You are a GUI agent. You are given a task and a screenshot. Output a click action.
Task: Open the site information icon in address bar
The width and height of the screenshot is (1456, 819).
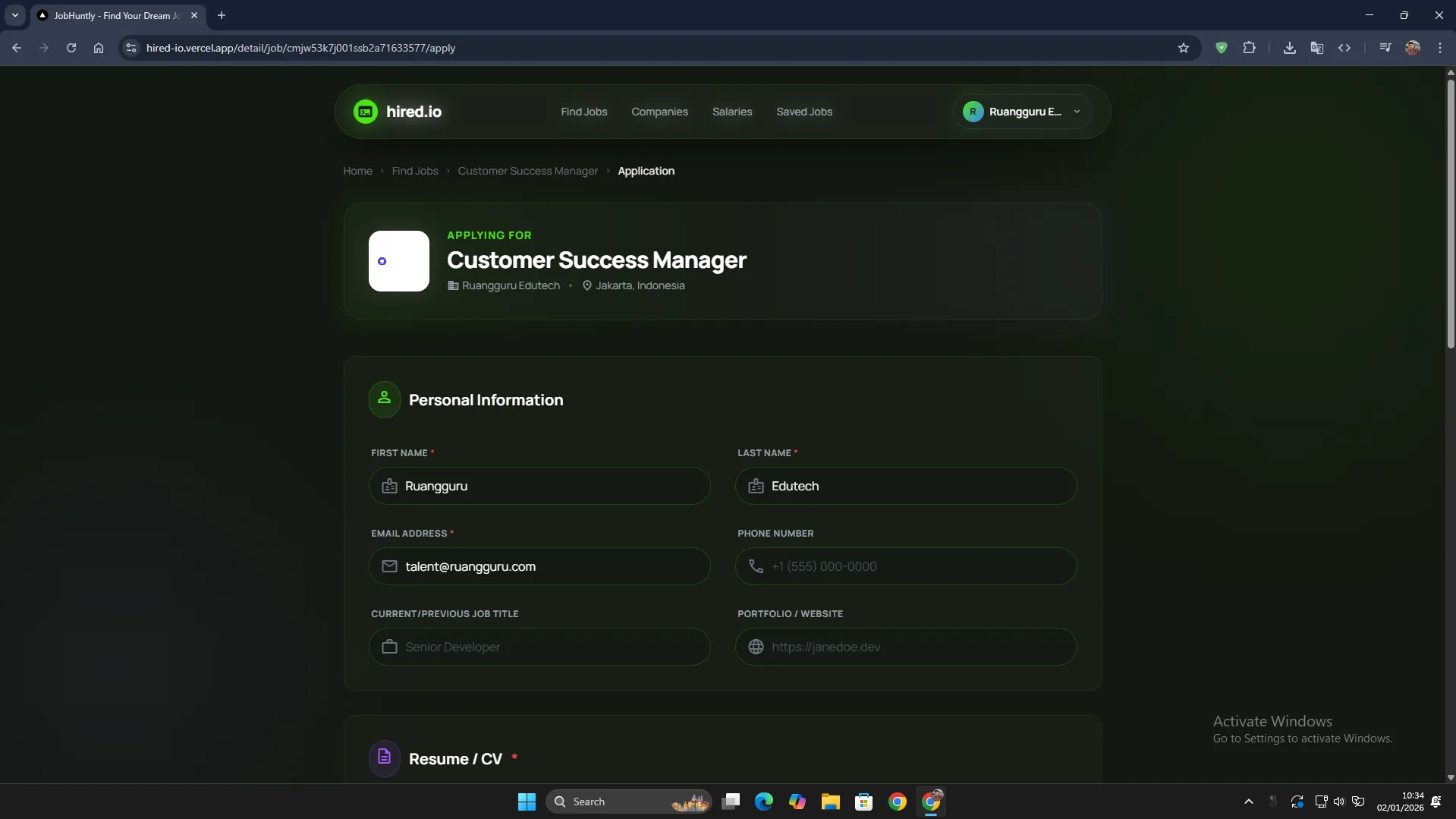131,48
